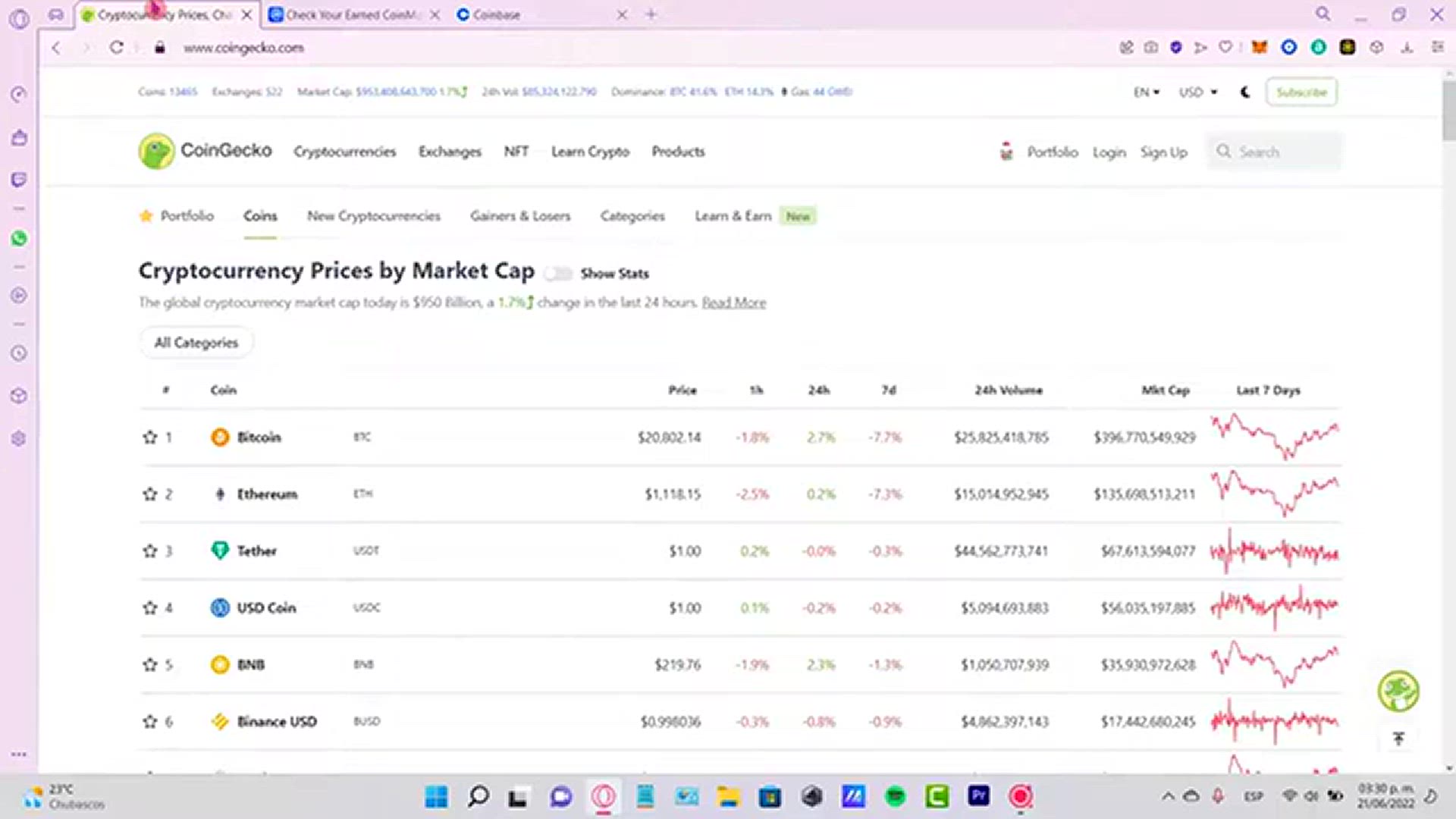Image resolution: width=1456 pixels, height=819 pixels.
Task: Open Windows taskbar search
Action: (478, 796)
